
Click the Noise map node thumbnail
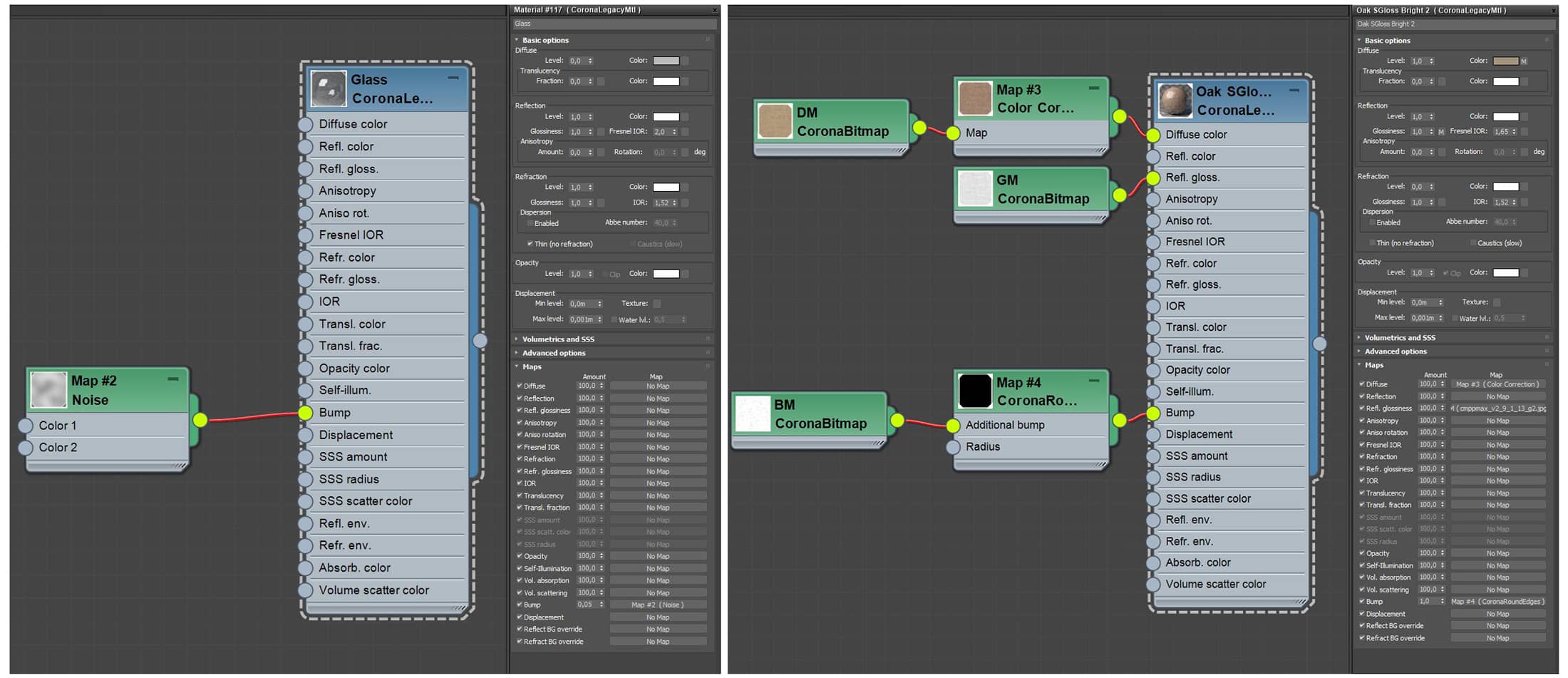pos(48,390)
